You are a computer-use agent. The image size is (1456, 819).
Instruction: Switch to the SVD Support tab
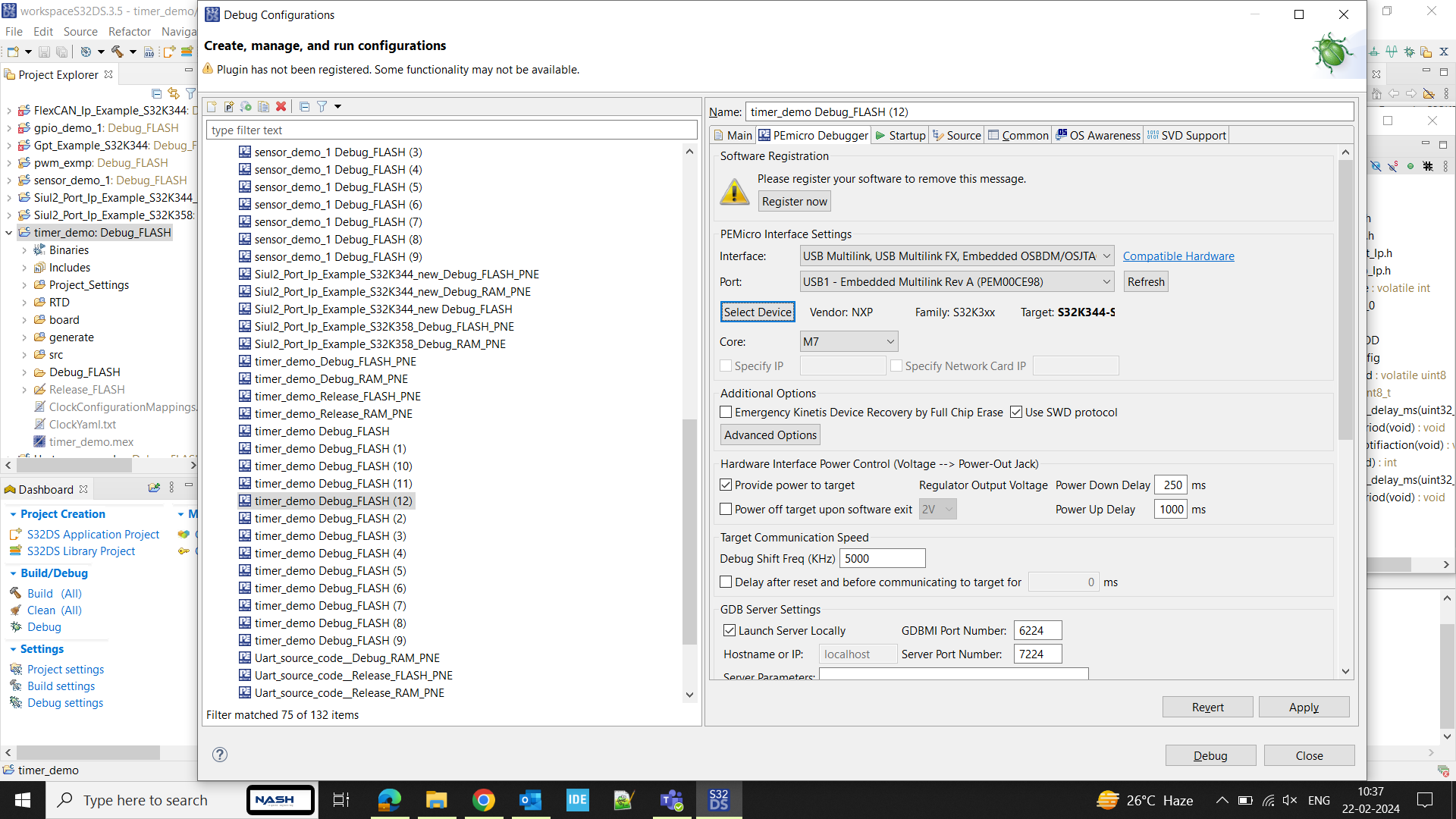(1187, 136)
